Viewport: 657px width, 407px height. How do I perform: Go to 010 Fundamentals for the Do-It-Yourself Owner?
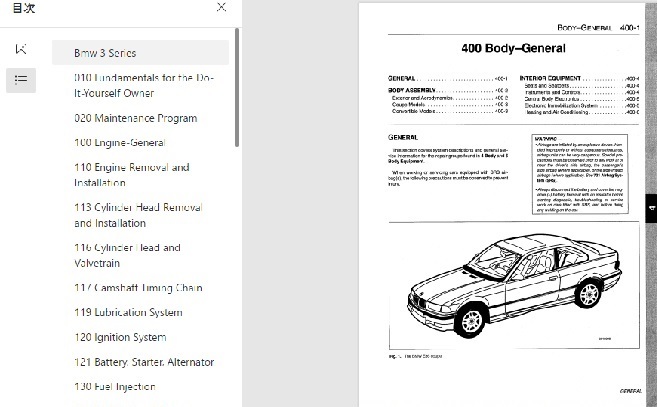(144, 85)
